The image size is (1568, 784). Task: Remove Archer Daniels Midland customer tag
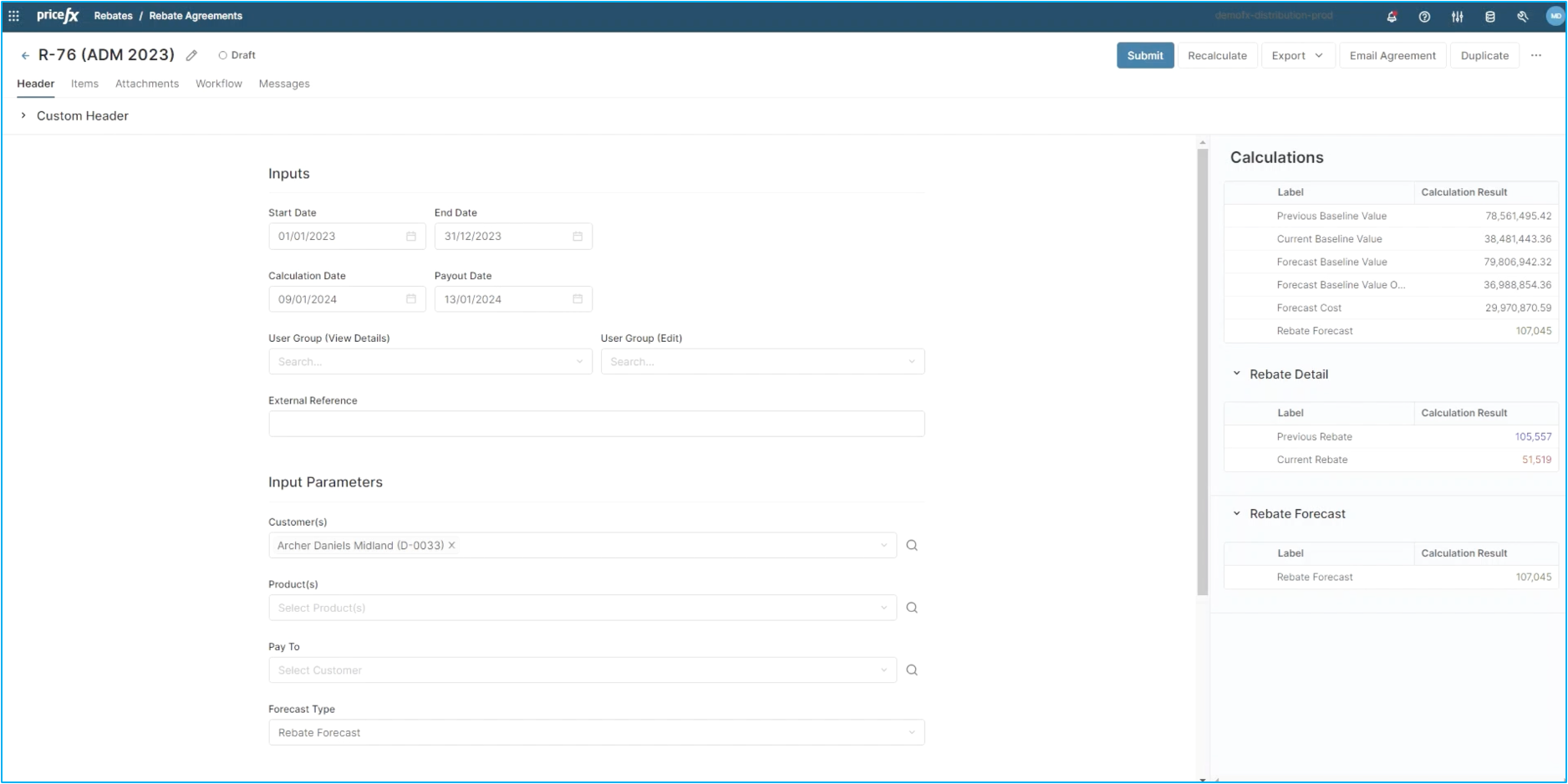[x=452, y=546]
